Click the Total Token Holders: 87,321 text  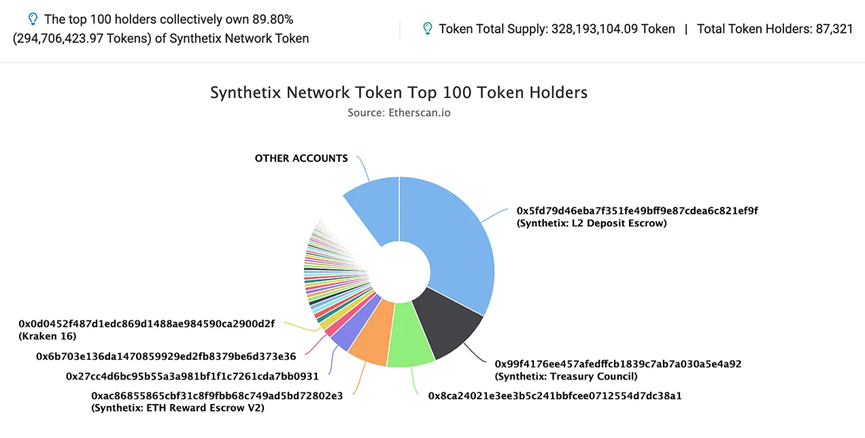775,29
